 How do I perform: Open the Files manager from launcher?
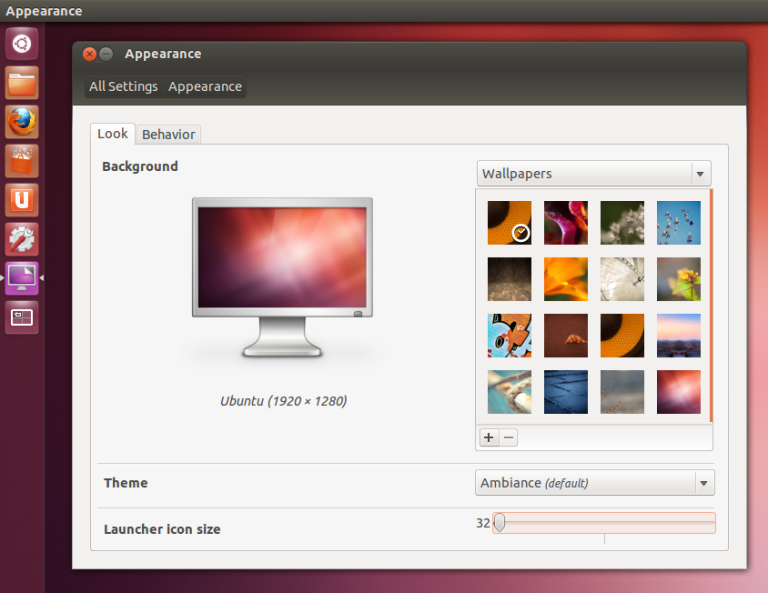pos(22,83)
